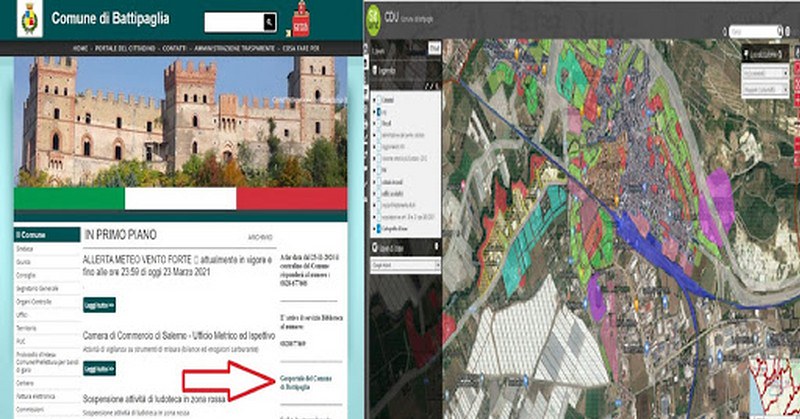Toggle the fourth legend layer checkbox
Image resolution: width=800 pixels, height=419 pixels.
pyautogui.click(x=378, y=135)
